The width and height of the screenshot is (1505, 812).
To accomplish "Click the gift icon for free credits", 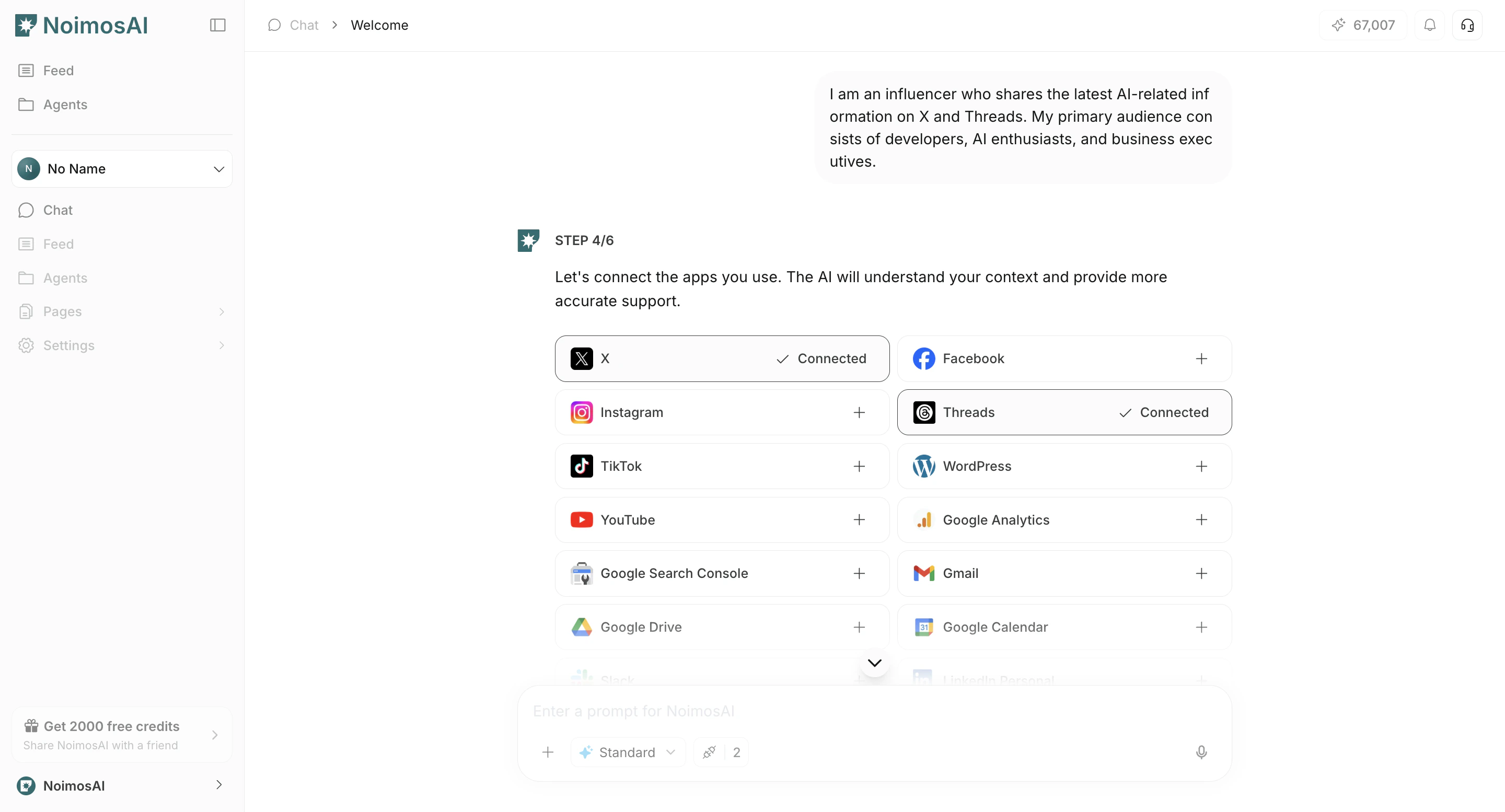I will coord(31,726).
